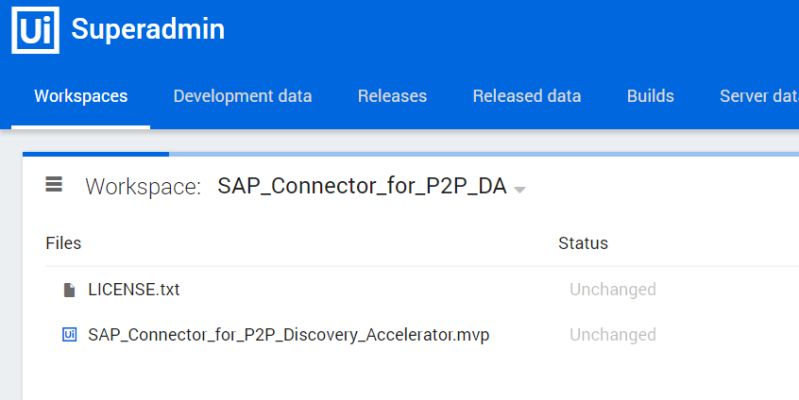
Task: Expand the workspace dropdown arrow
Action: (x=519, y=189)
